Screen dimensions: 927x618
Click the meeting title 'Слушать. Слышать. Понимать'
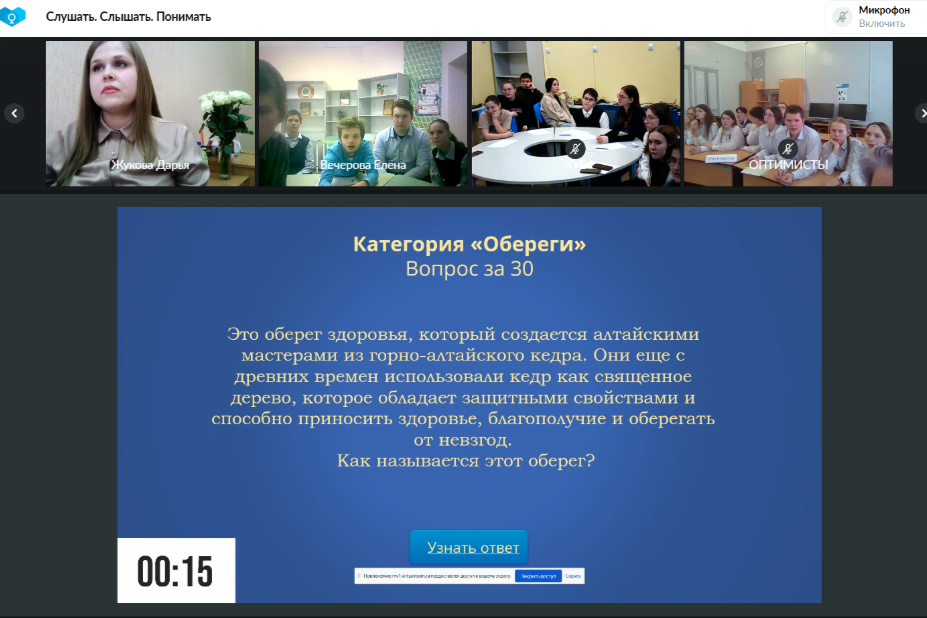click(128, 17)
